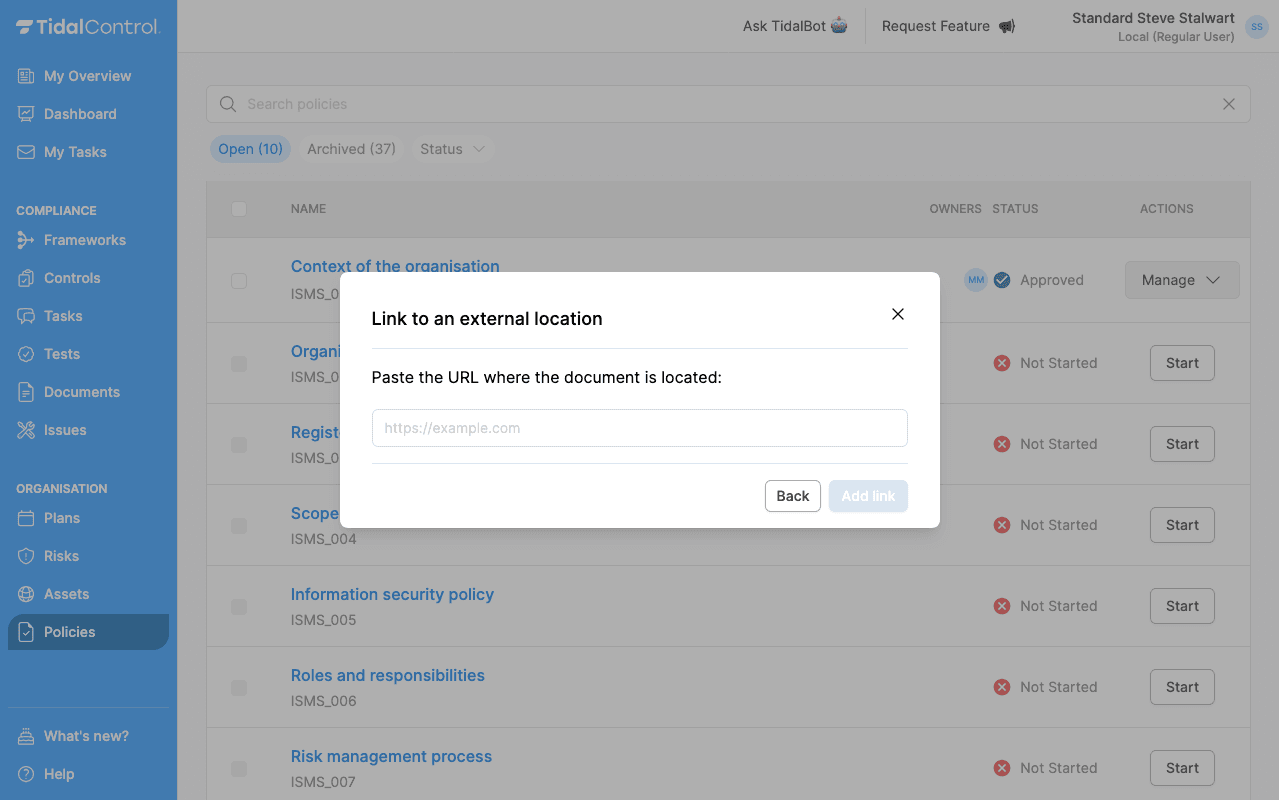Switch to the Archived (37) tab

click(x=351, y=148)
